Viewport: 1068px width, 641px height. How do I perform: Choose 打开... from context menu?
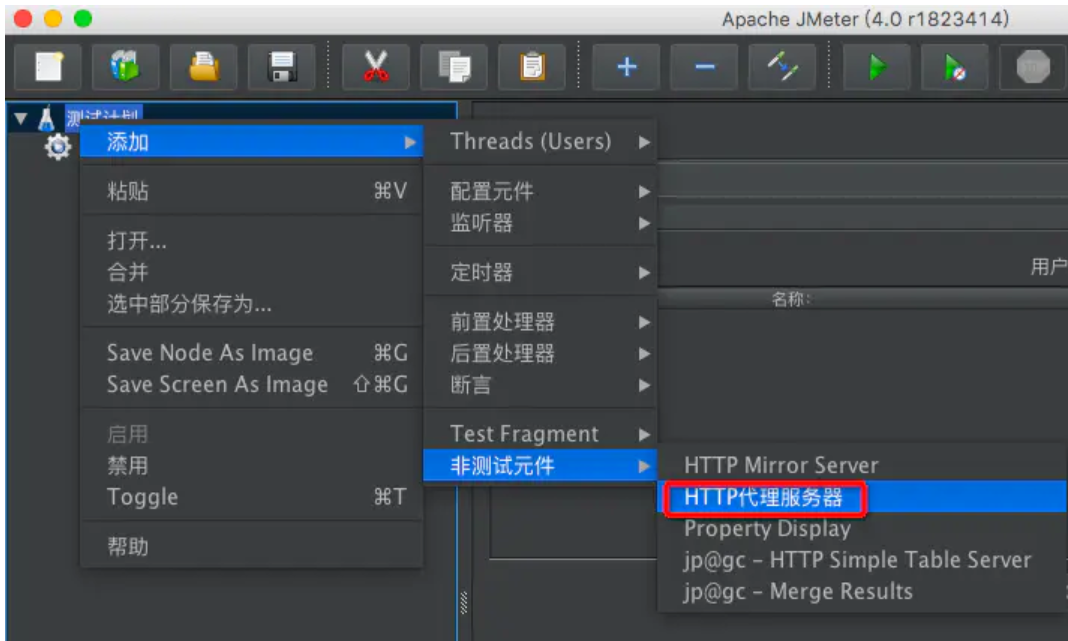pos(251,240)
